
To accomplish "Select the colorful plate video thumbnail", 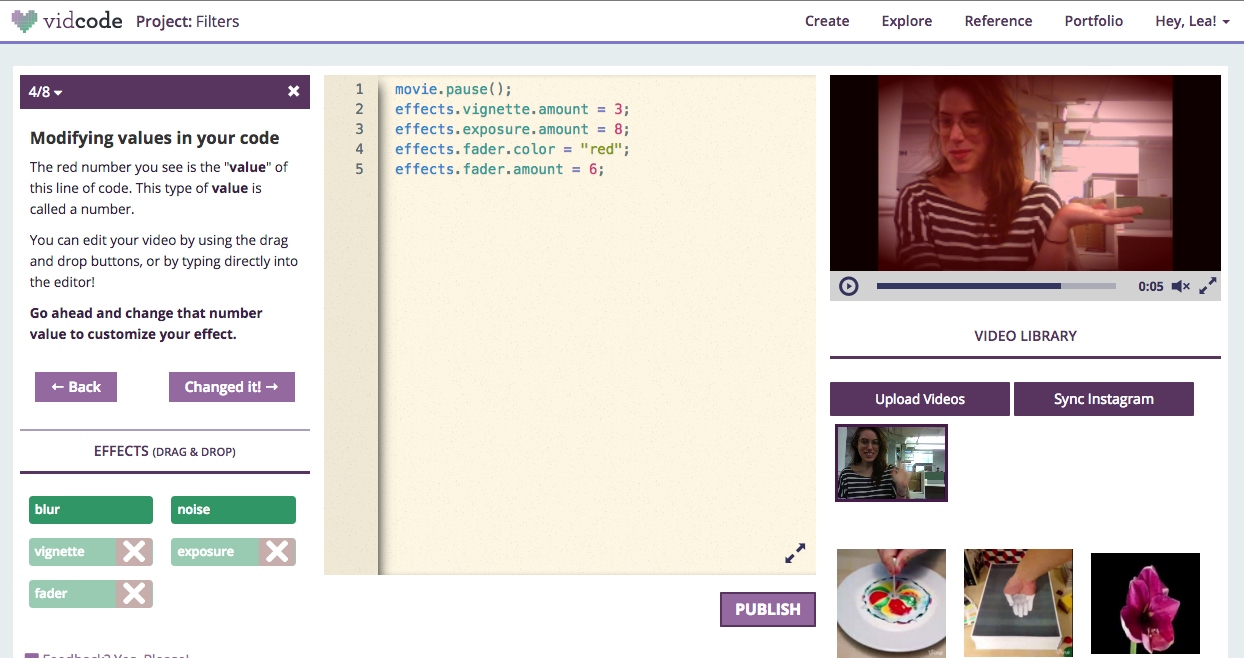I will coord(891,603).
